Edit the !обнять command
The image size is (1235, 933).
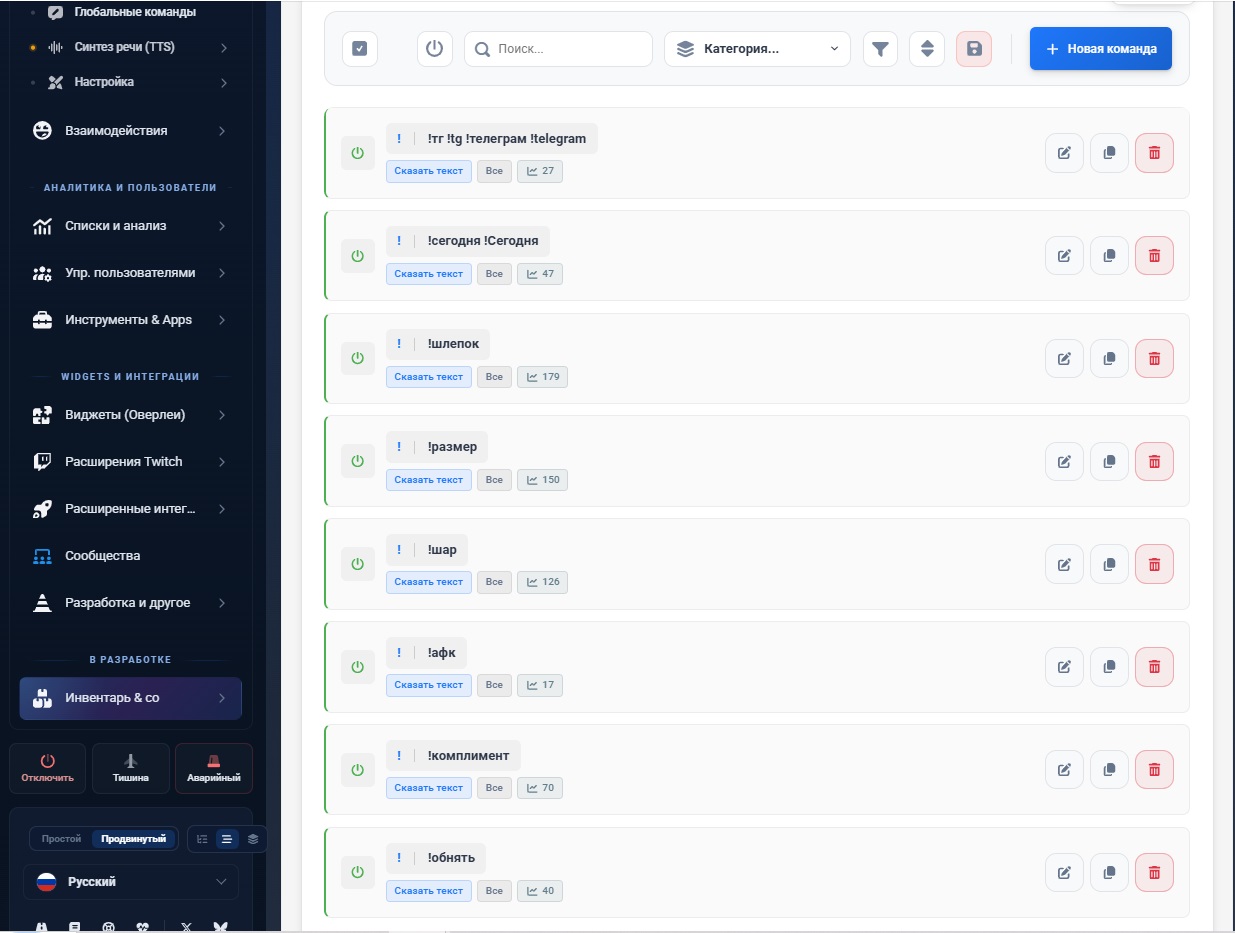pyautogui.click(x=1064, y=873)
